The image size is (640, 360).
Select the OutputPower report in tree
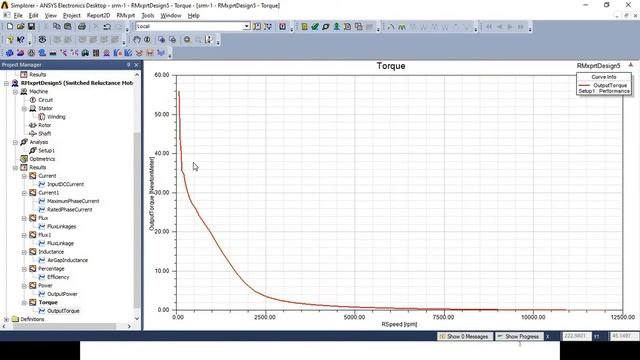click(62, 294)
